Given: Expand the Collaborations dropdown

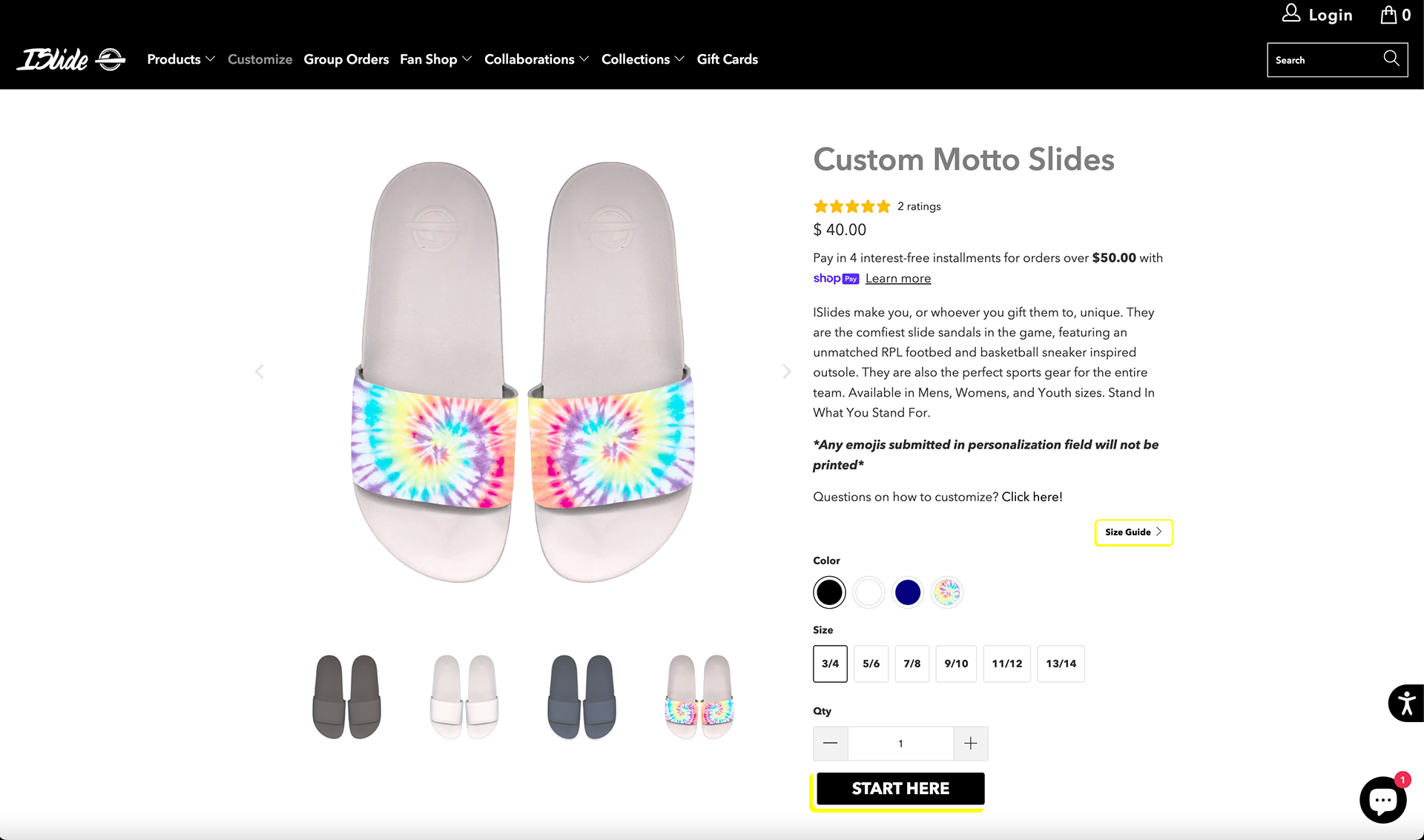Looking at the screenshot, I should [x=536, y=59].
